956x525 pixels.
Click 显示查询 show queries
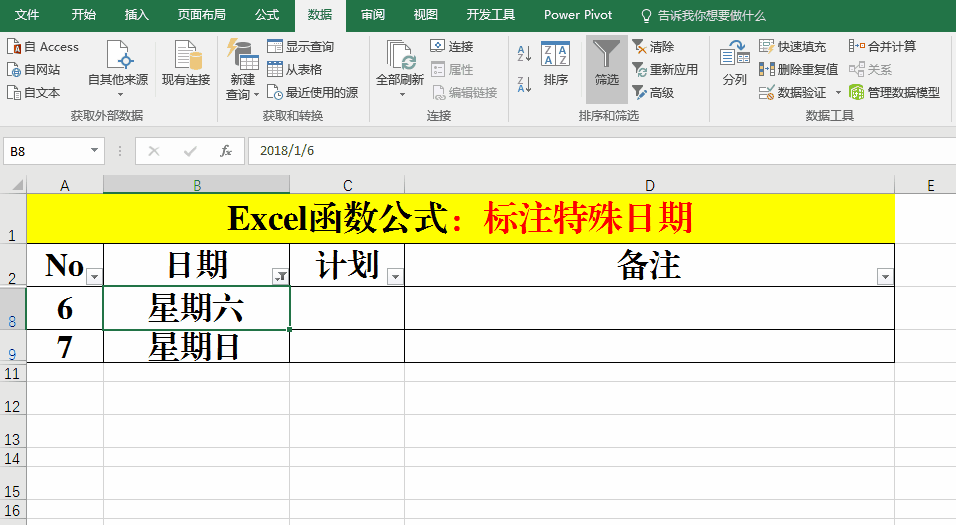[x=301, y=46]
